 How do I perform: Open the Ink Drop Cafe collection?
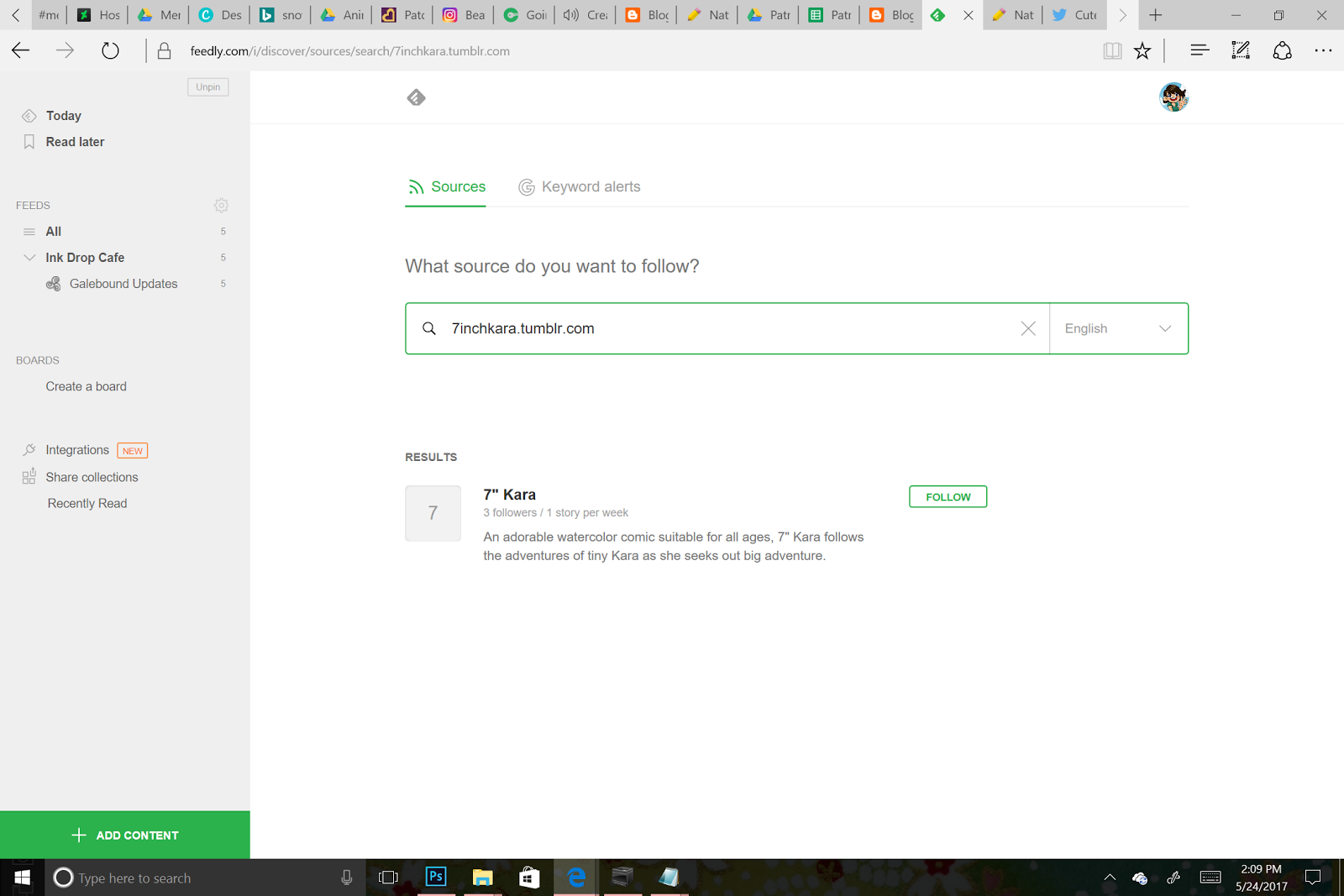85,258
